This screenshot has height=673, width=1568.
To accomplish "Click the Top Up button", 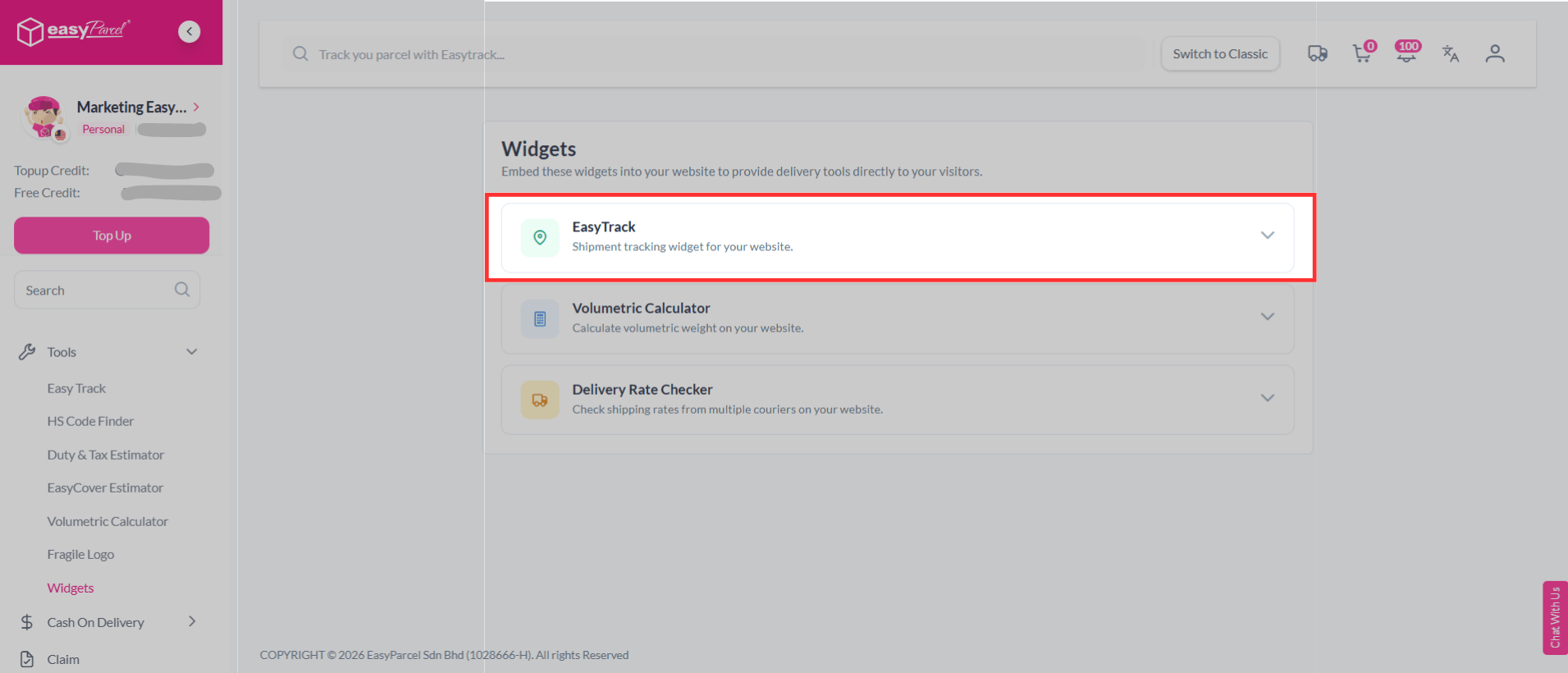I will point(112,236).
